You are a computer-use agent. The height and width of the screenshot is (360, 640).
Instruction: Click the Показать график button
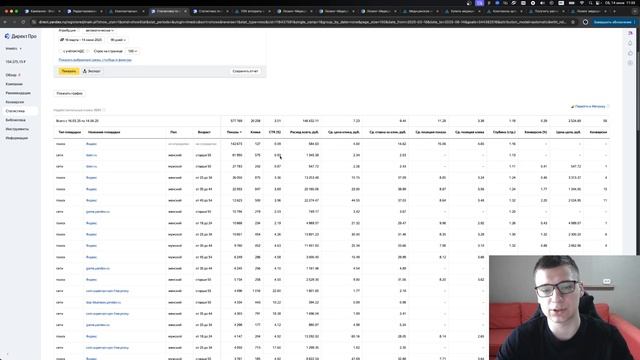point(69,93)
